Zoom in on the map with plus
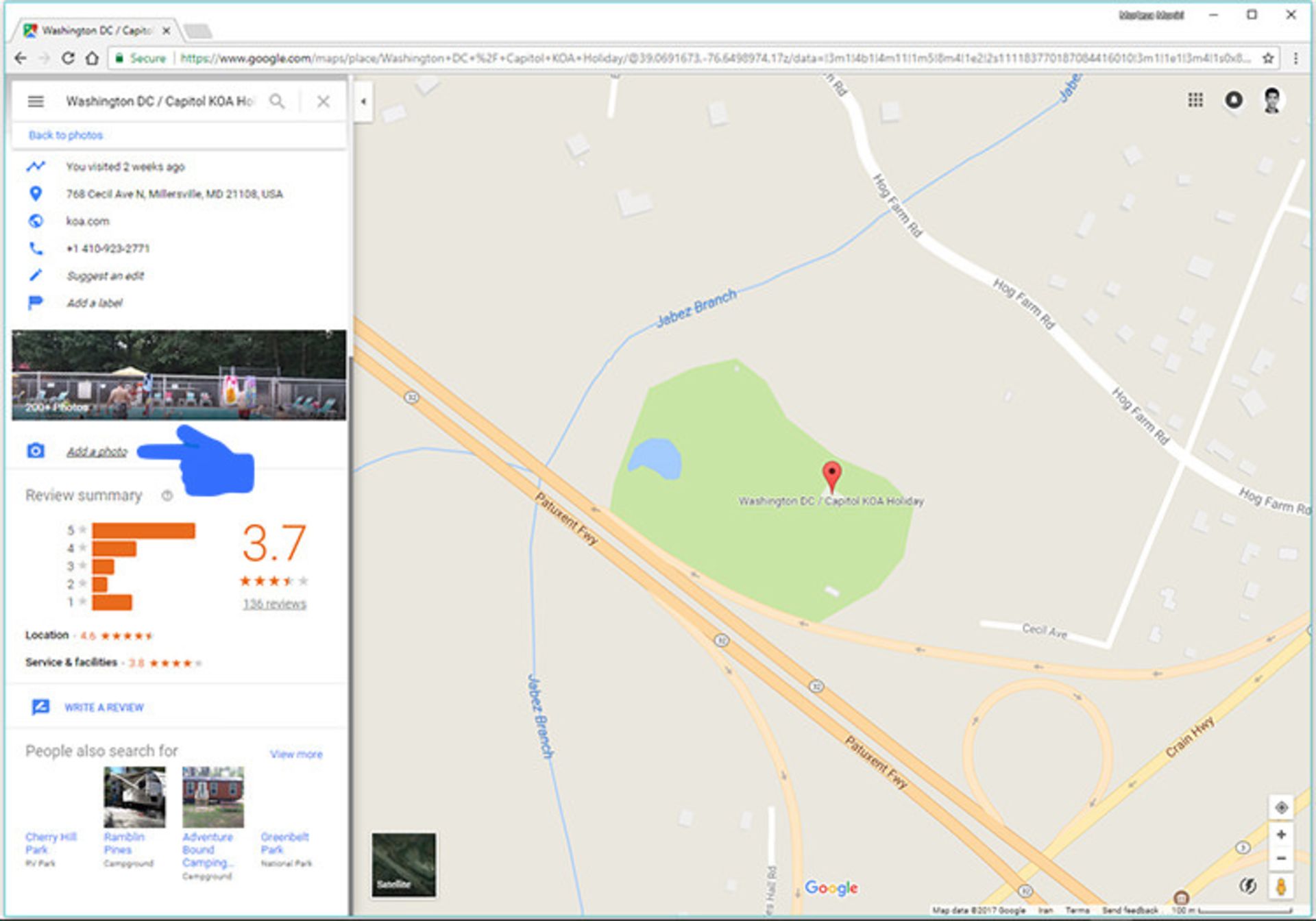Viewport: 1316px width, 921px height. pyautogui.click(x=1281, y=835)
